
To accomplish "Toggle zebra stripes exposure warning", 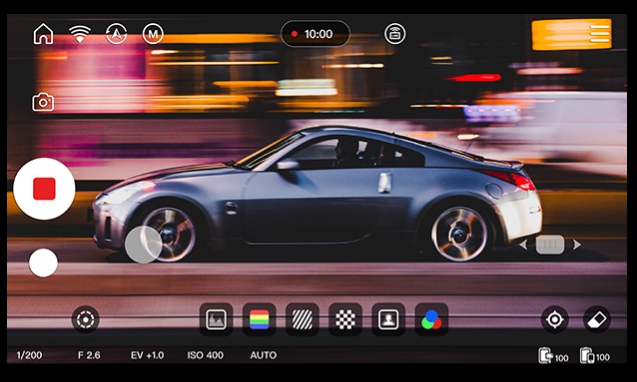I will pos(302,319).
